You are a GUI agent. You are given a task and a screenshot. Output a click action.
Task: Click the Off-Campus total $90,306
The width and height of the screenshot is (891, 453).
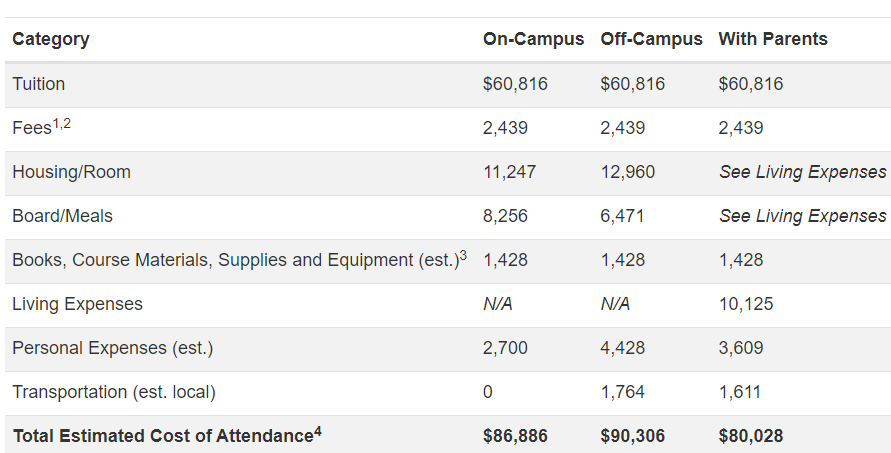632,436
